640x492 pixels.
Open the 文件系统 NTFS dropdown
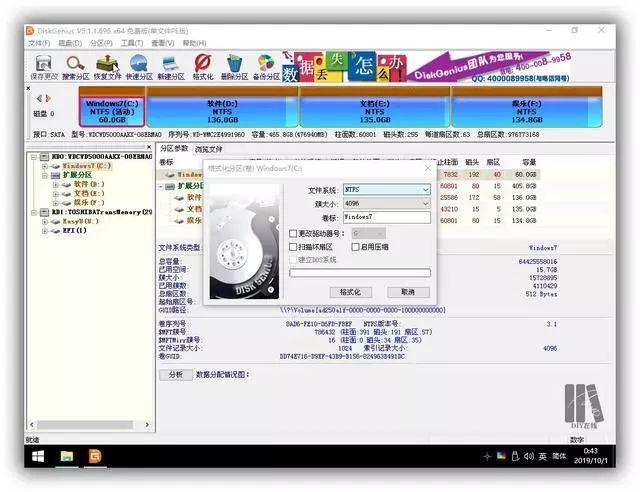(x=387, y=189)
